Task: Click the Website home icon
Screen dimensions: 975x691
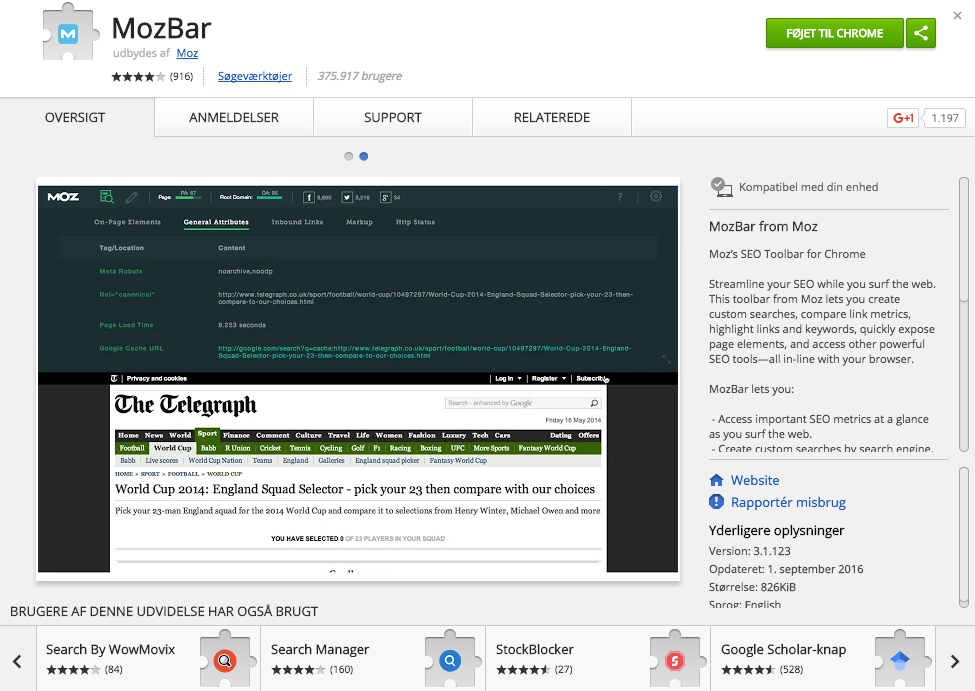Action: [x=716, y=480]
